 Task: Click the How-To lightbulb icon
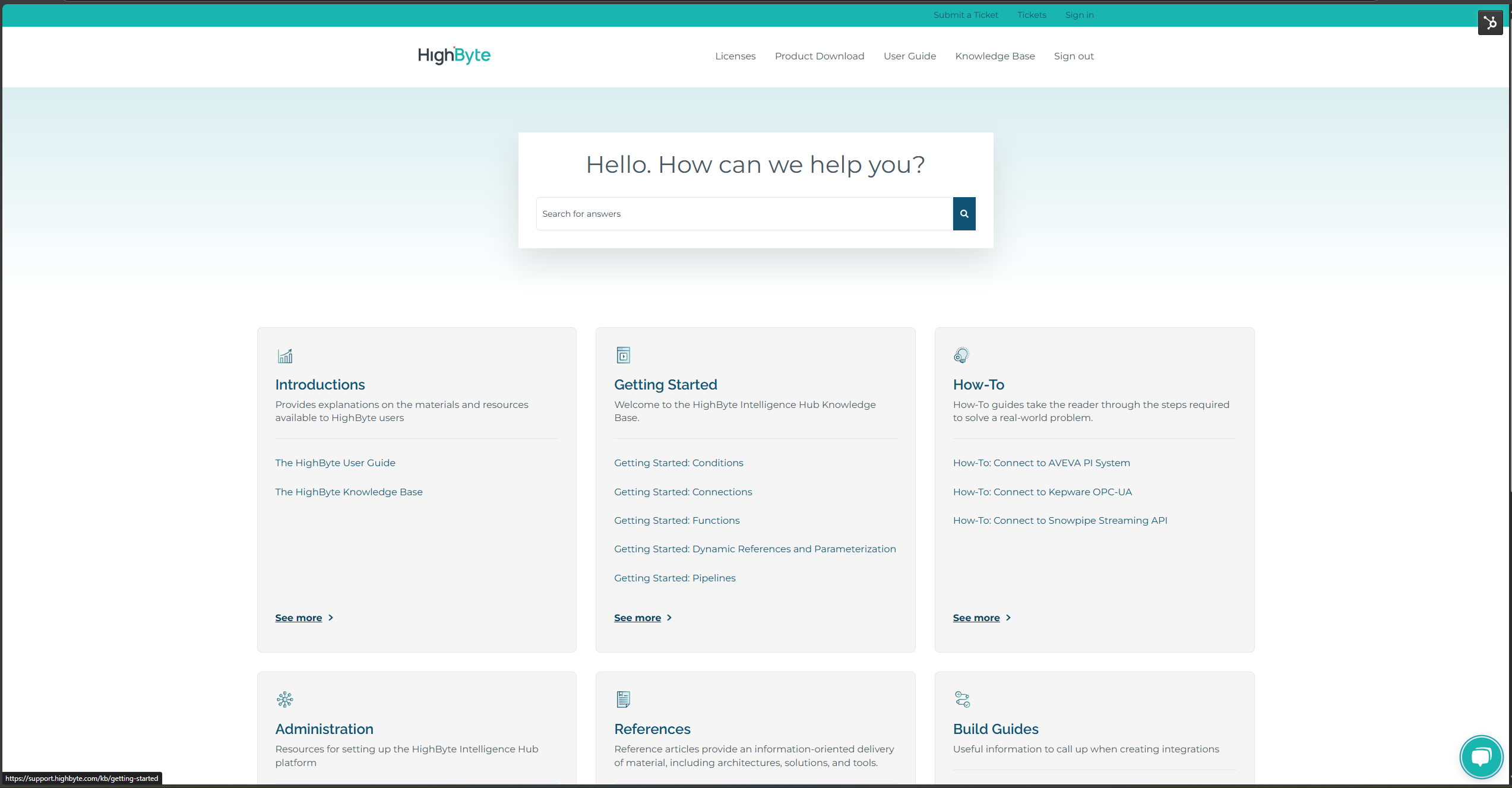961,355
